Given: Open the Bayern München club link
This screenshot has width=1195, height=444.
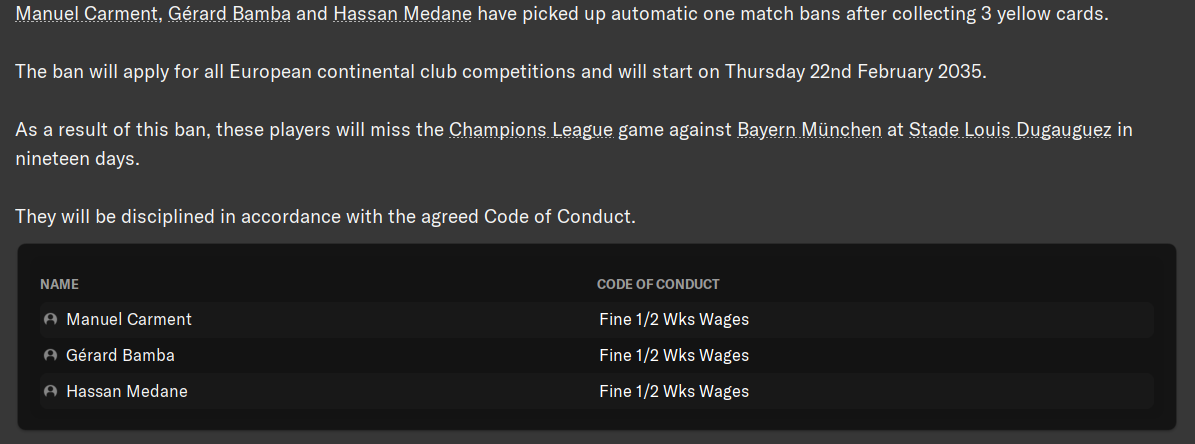Looking at the screenshot, I should 809,130.
